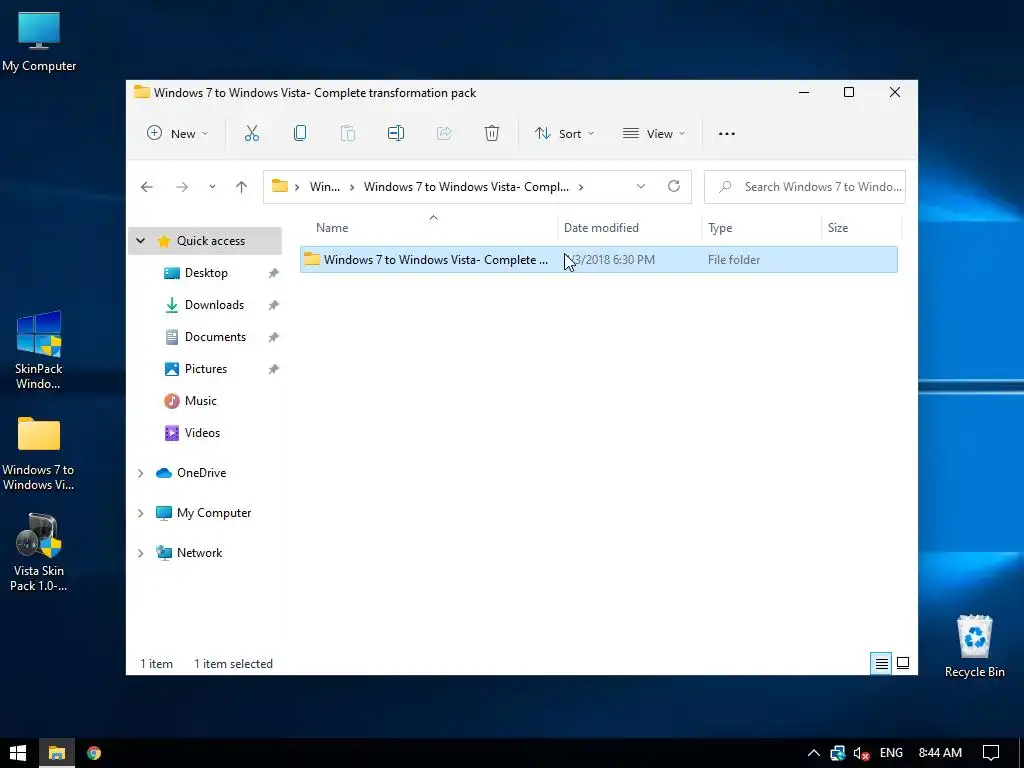Click the network tray icon

tap(837, 753)
